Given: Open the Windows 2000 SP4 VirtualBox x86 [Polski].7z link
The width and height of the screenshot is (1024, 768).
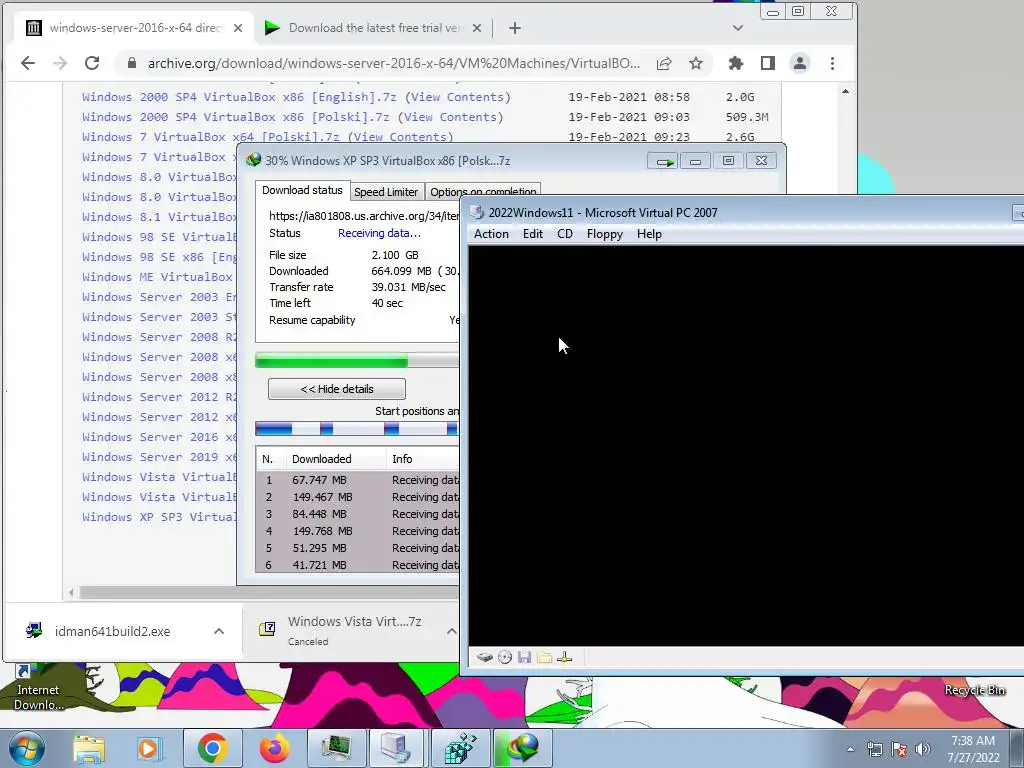Looking at the screenshot, I should coord(236,117).
